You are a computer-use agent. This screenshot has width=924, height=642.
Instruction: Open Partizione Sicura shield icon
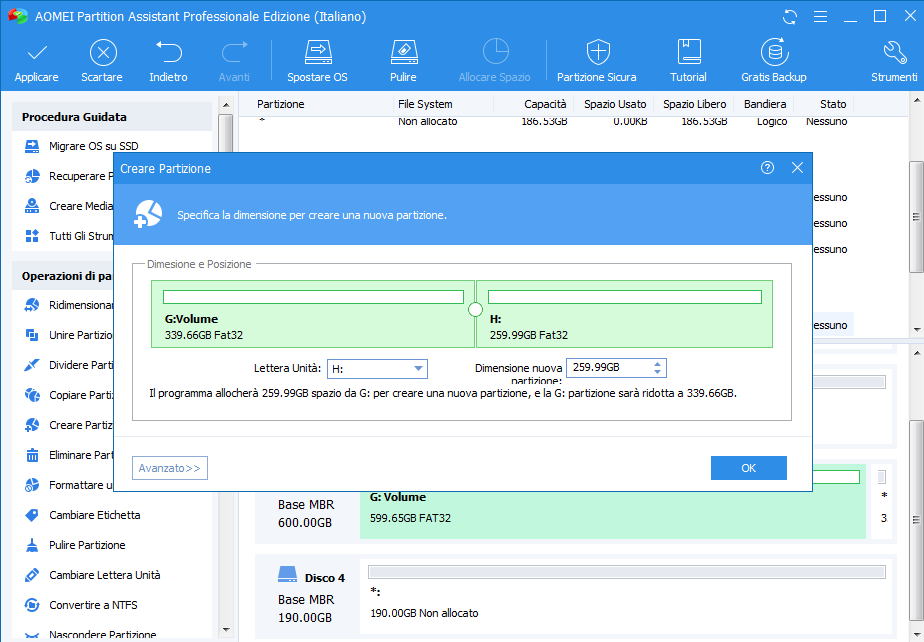[597, 53]
